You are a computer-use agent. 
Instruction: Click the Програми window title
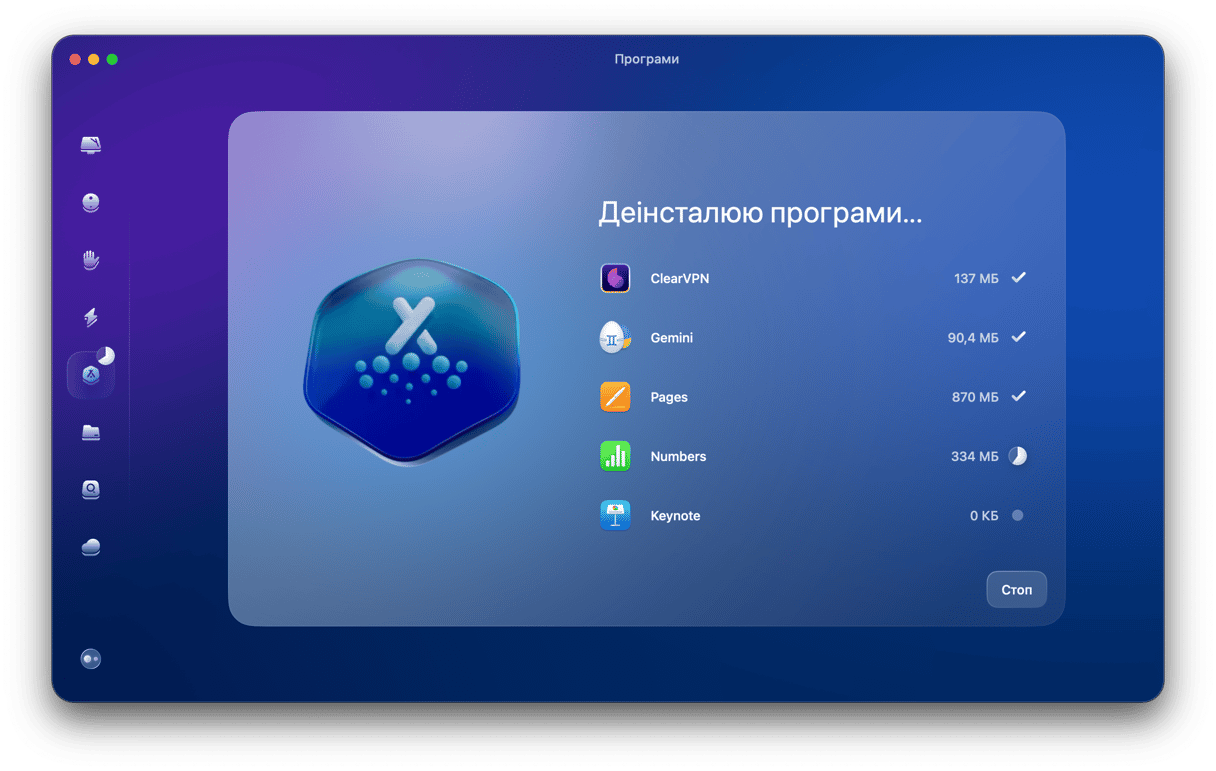click(647, 59)
